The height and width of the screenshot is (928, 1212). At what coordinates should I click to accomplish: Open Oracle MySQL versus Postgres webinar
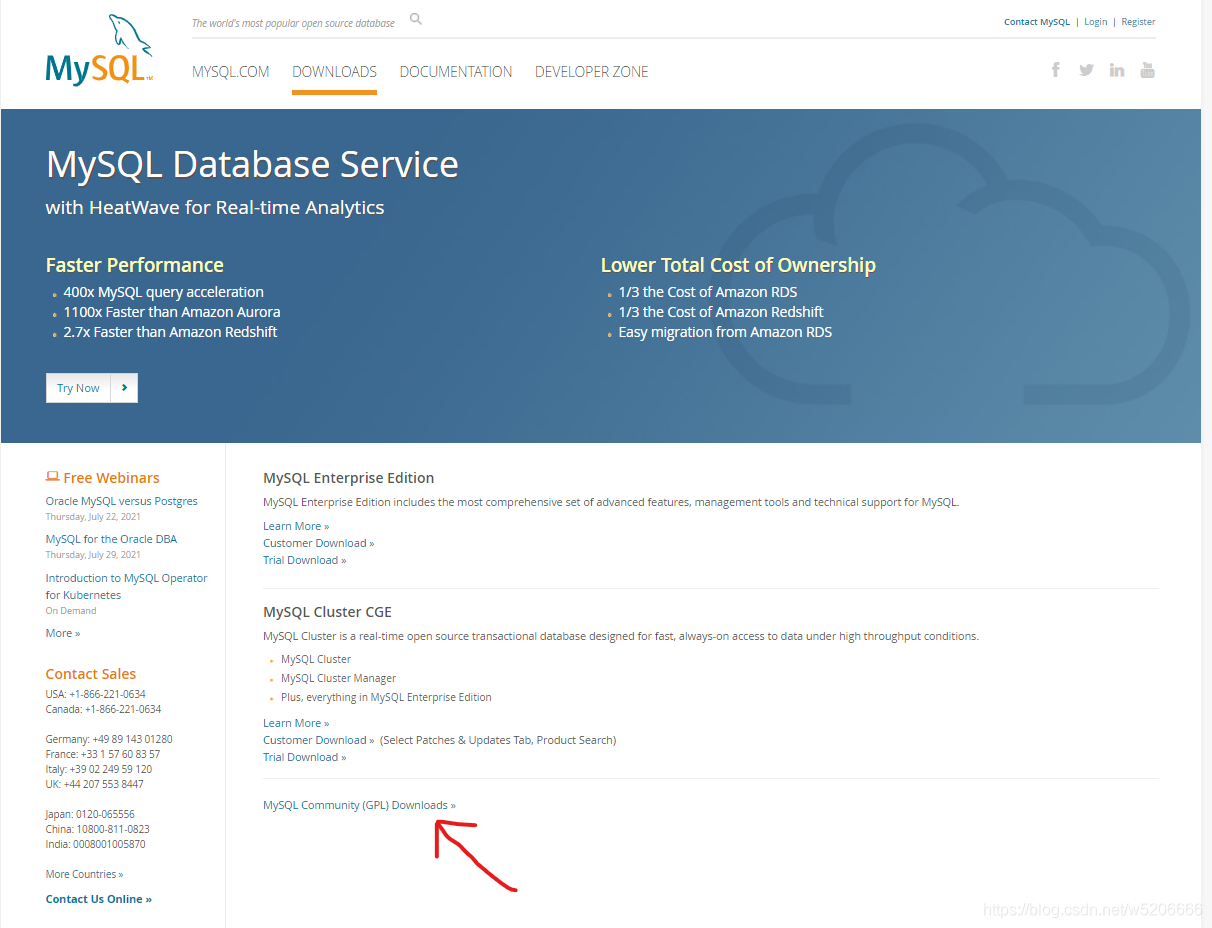(122, 501)
